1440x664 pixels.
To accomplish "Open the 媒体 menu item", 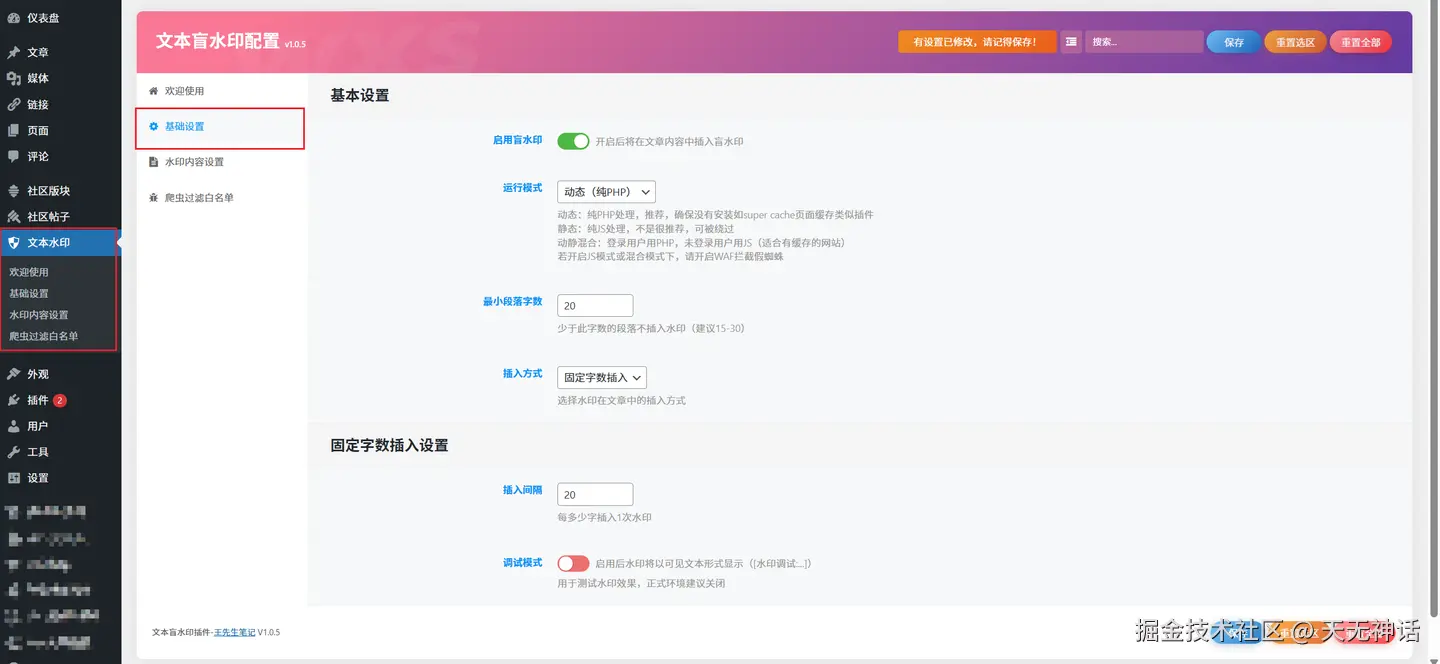I will click(60, 78).
